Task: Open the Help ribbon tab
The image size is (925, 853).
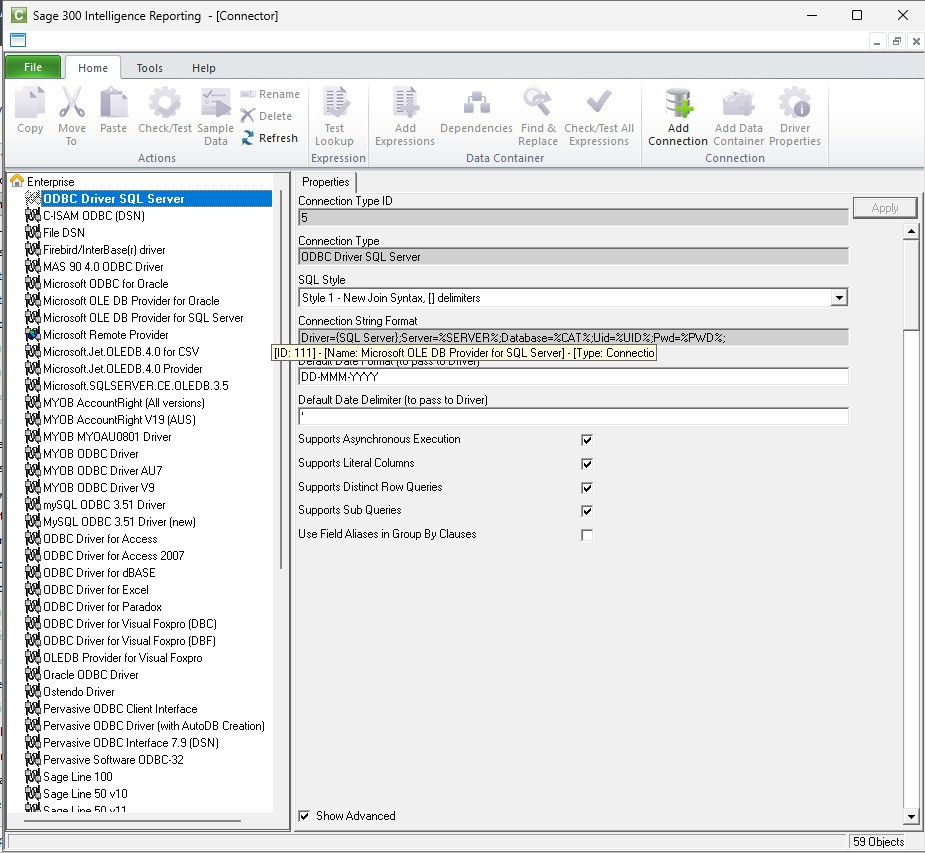Action: tap(204, 68)
